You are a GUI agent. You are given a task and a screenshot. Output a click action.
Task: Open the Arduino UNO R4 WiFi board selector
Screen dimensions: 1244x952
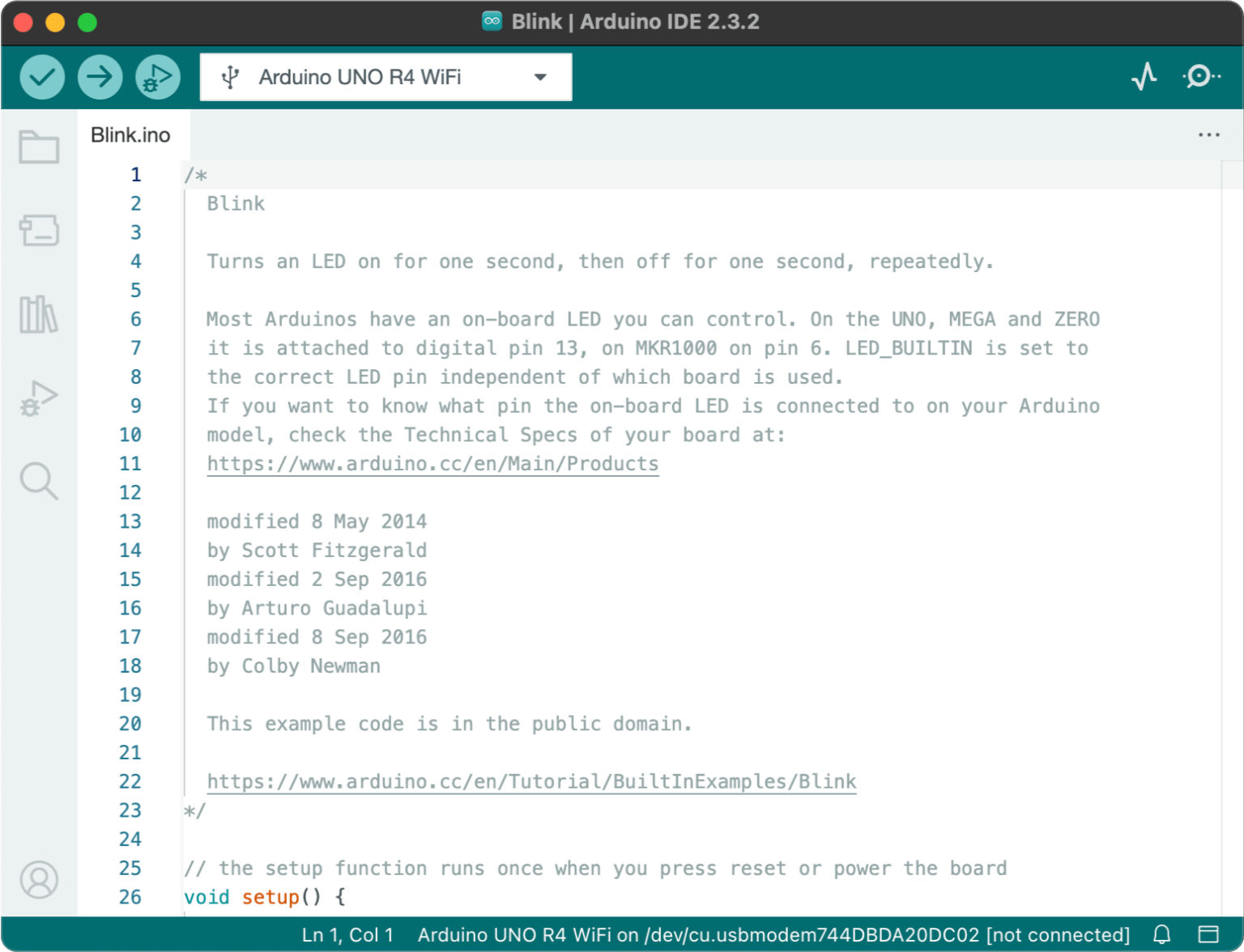coord(360,76)
